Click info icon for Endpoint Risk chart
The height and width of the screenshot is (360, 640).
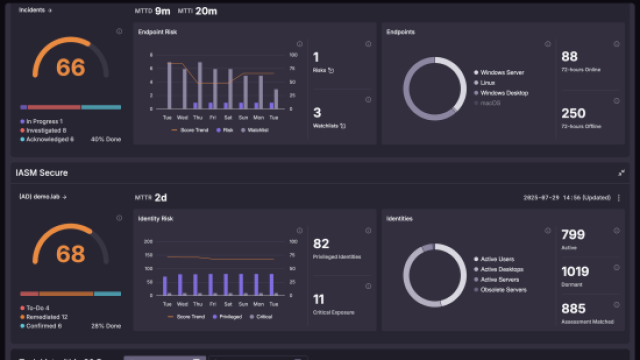pyautogui.click(x=300, y=44)
